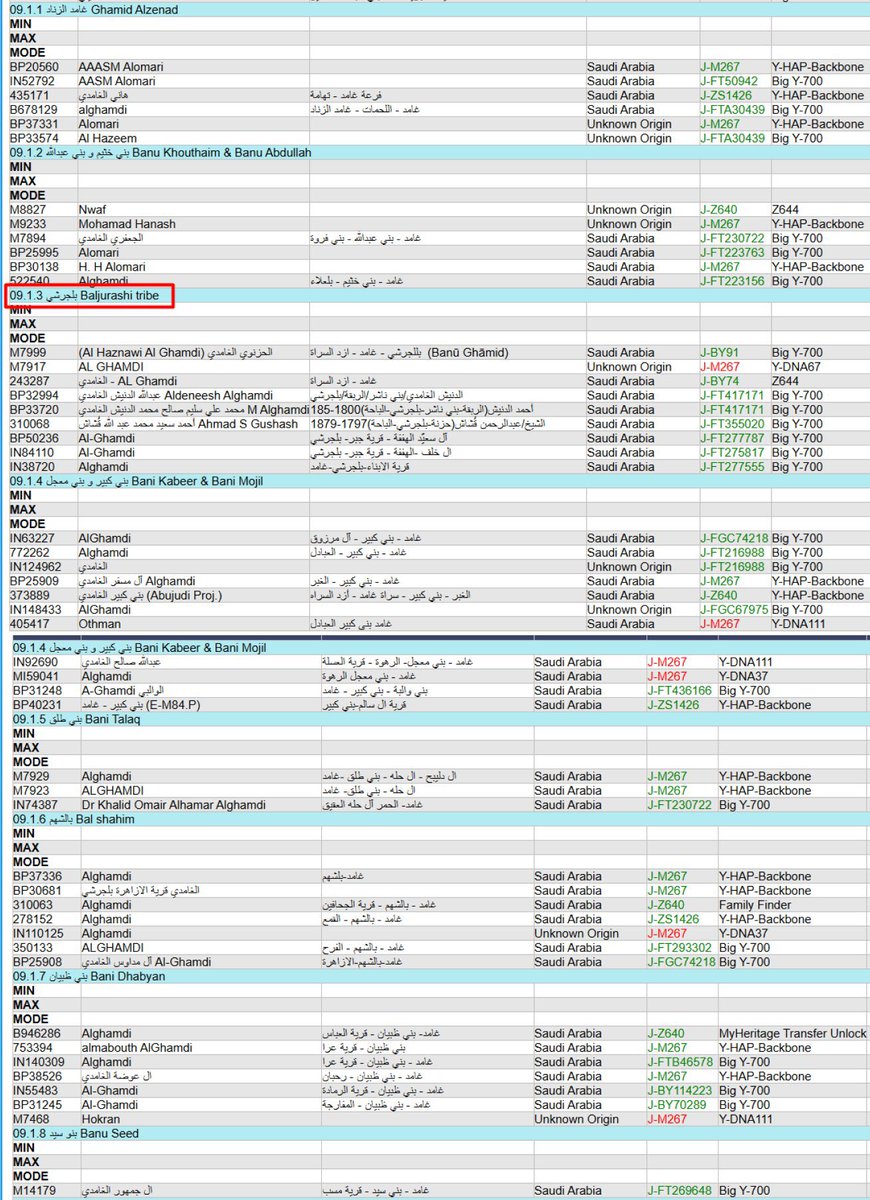This screenshot has width=870, height=1200.
Task: Open the J-FT223156 haplogroup link
Action: click(x=733, y=281)
